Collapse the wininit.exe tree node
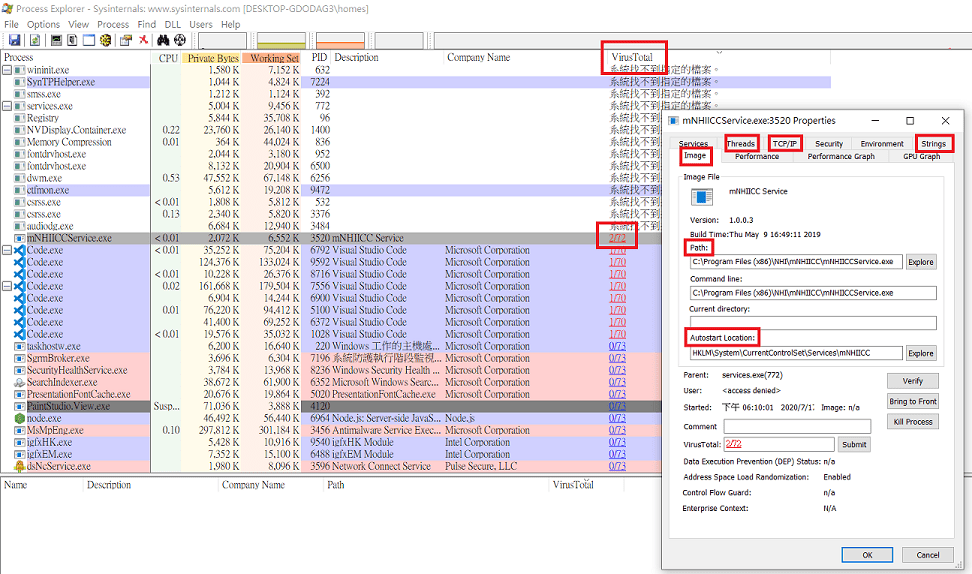Screen dimensions: 972x574 [x=7, y=70]
